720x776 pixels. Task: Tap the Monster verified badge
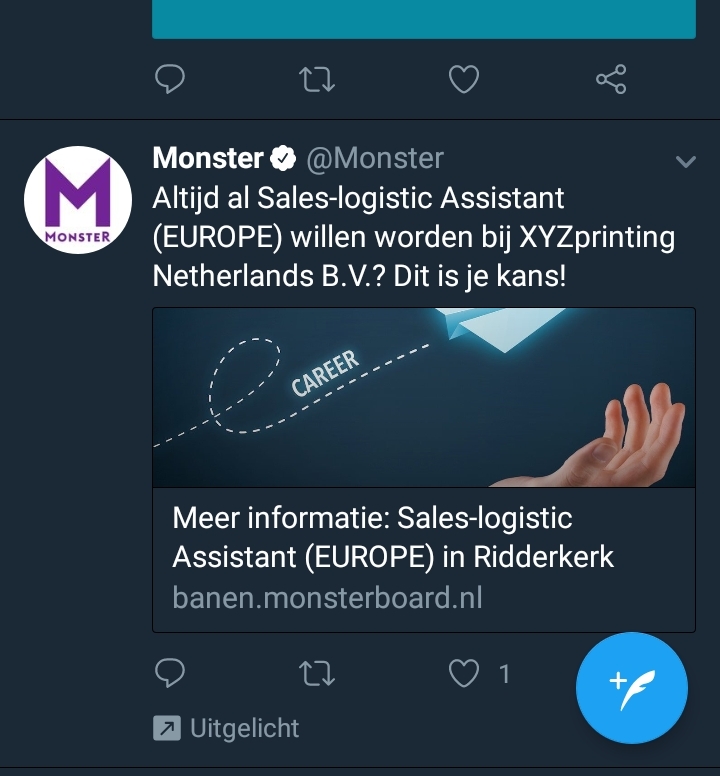(283, 158)
